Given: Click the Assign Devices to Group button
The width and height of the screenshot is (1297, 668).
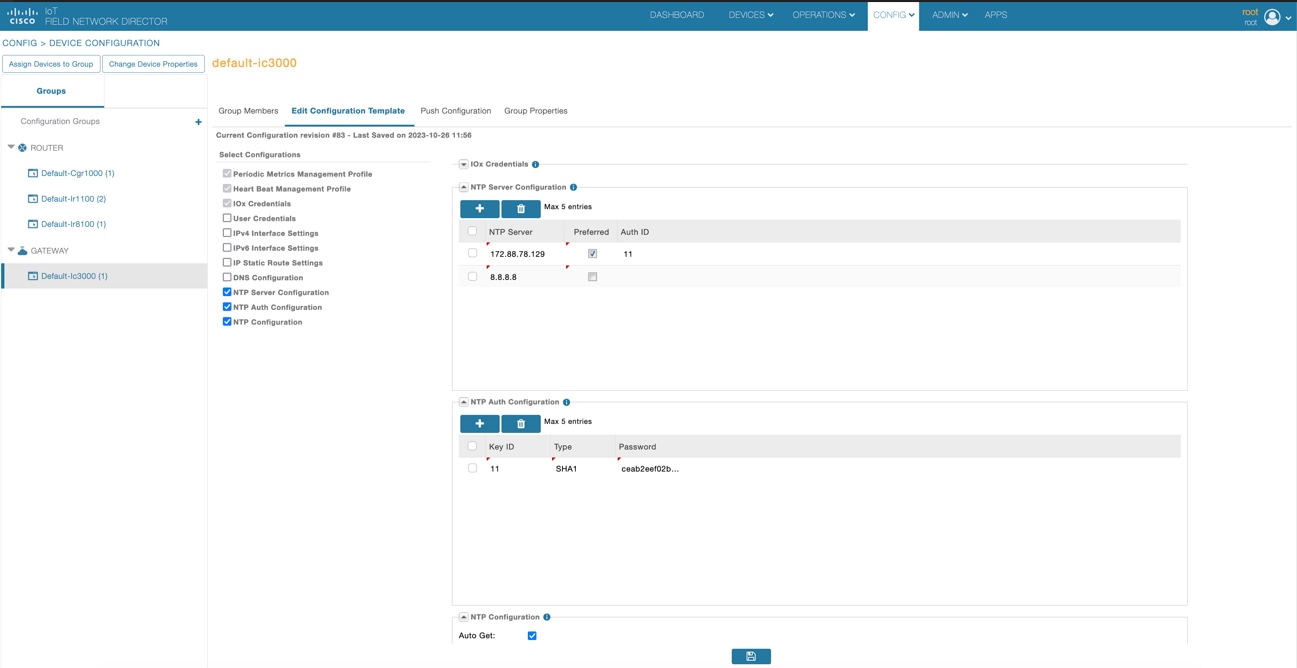Looking at the screenshot, I should (x=51, y=63).
